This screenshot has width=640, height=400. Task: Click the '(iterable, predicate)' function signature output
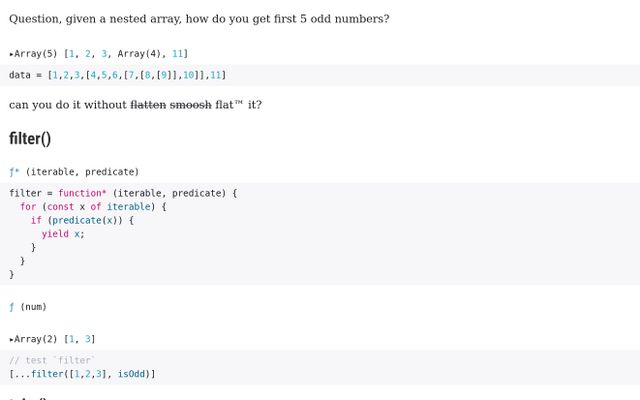82,172
